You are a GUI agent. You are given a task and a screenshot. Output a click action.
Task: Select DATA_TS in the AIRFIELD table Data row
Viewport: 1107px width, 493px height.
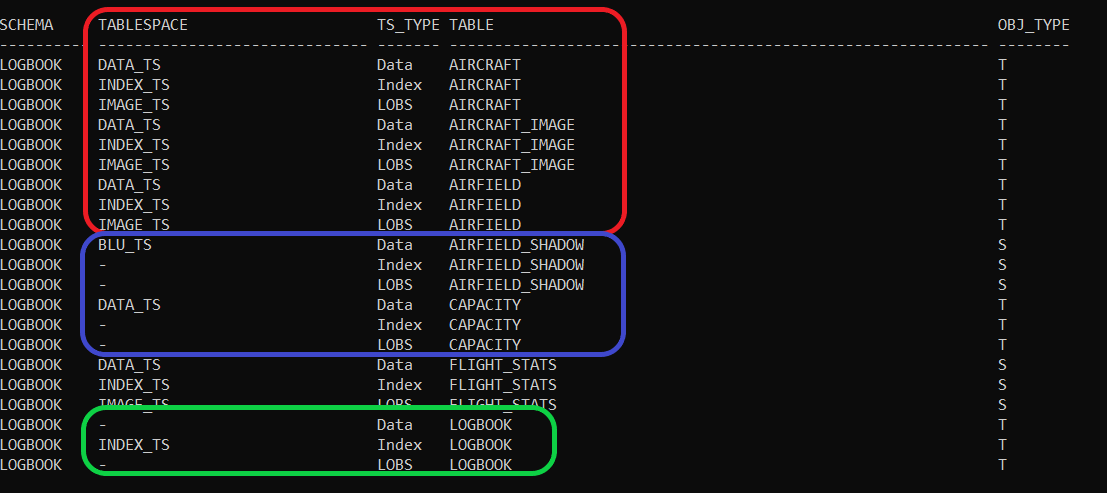pyautogui.click(x=129, y=185)
